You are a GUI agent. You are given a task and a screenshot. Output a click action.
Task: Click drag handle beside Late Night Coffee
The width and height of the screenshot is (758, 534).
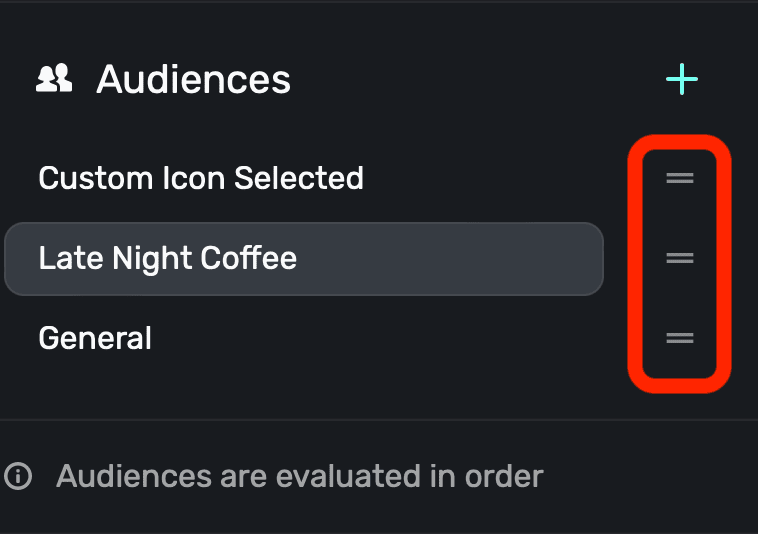click(680, 258)
